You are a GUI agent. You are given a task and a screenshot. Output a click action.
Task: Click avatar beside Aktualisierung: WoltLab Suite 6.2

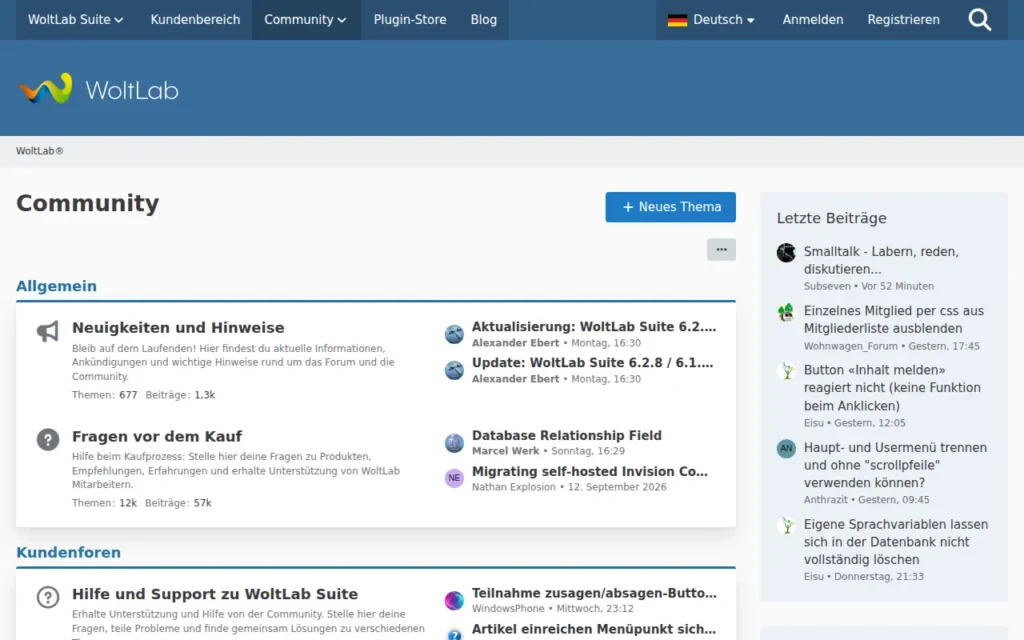pyautogui.click(x=454, y=334)
